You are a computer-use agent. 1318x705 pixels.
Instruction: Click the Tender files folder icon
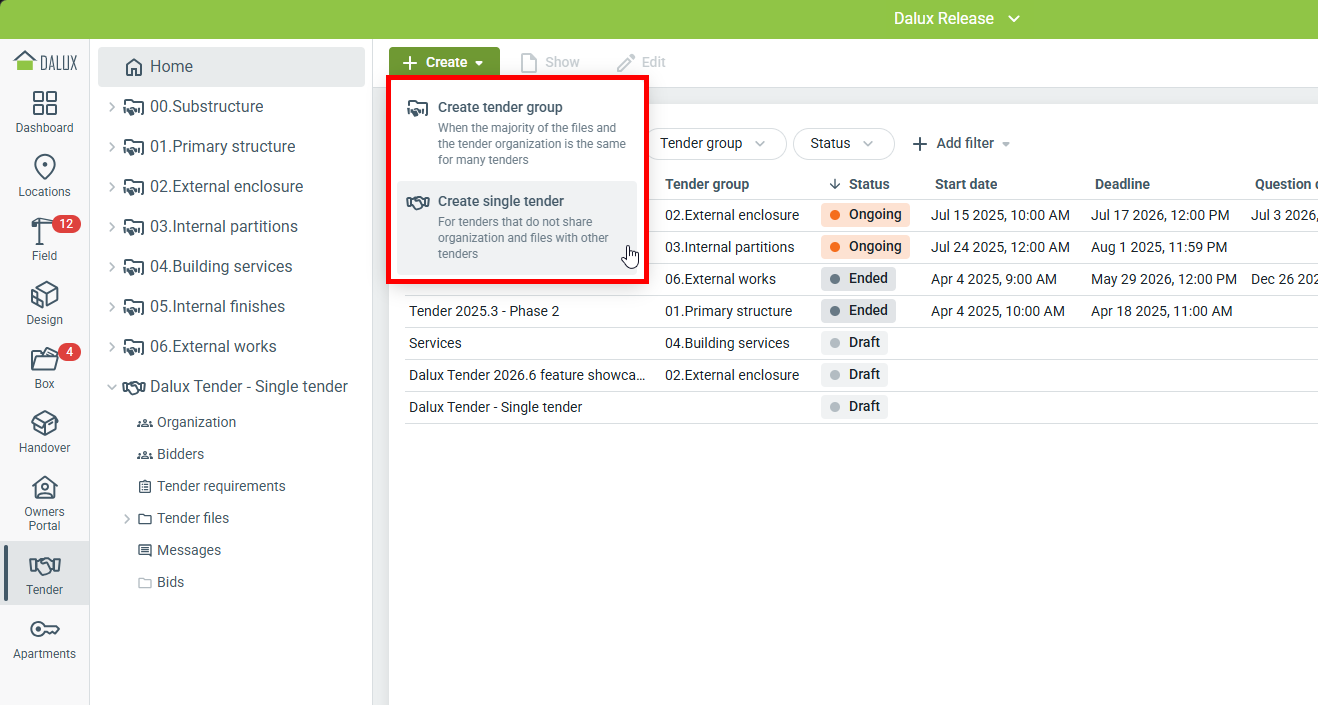[145, 519]
